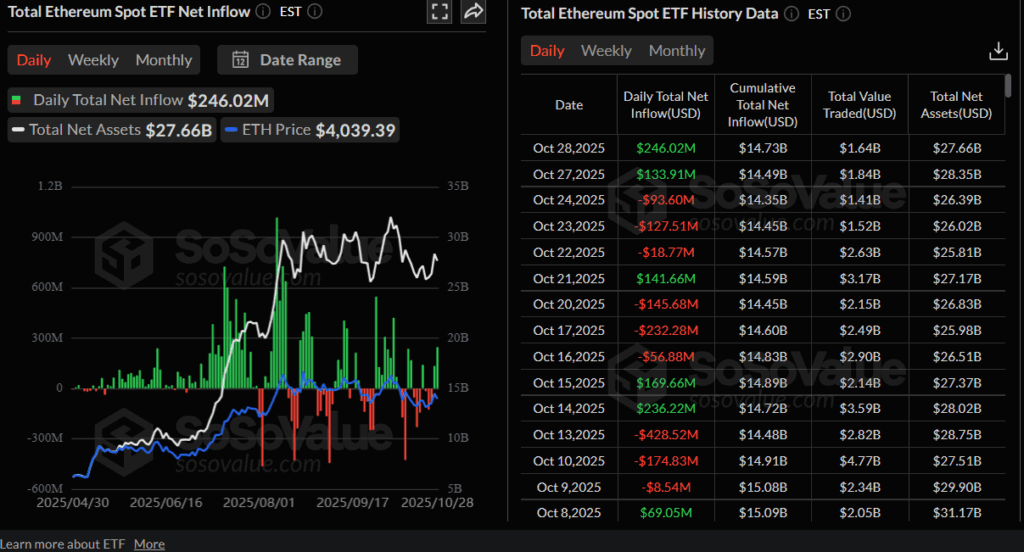Click the share arrow icon
Image resolution: width=1024 pixels, height=552 pixels.
click(x=473, y=12)
